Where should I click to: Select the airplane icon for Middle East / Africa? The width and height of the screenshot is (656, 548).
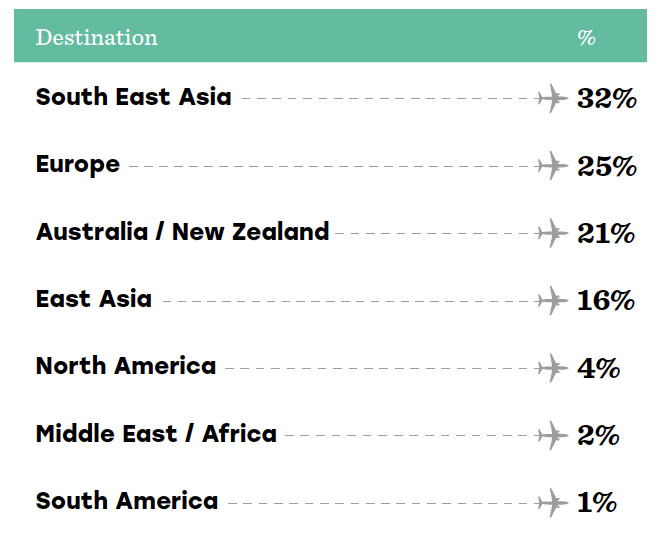click(551, 435)
